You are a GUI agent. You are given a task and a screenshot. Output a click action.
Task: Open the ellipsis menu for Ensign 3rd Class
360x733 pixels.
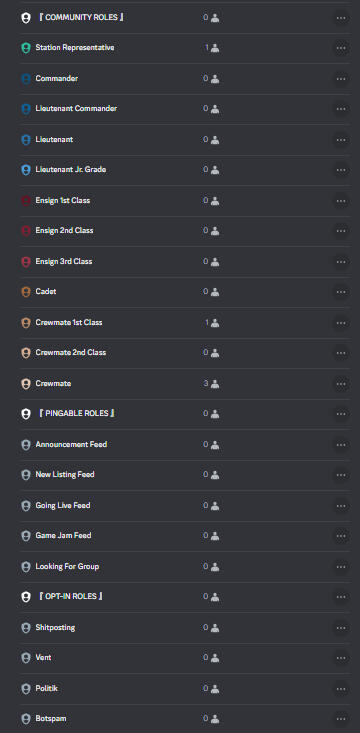(341, 262)
